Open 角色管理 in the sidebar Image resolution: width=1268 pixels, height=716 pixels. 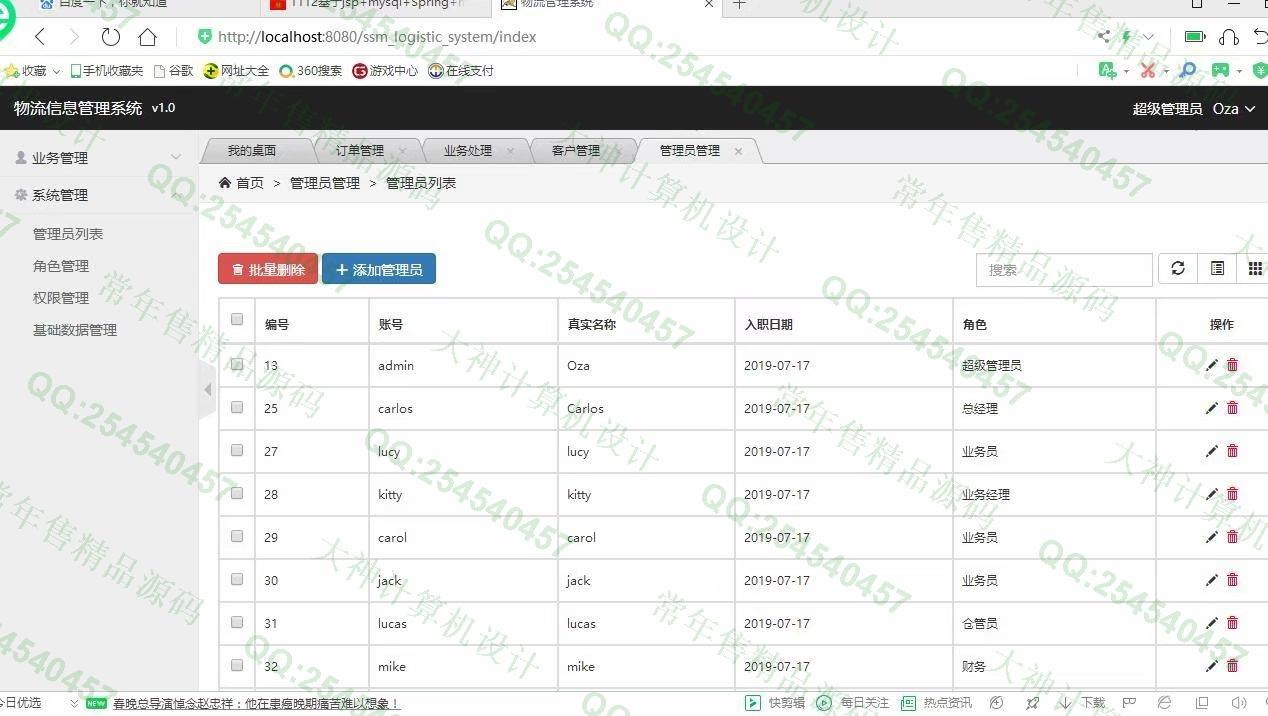point(61,266)
